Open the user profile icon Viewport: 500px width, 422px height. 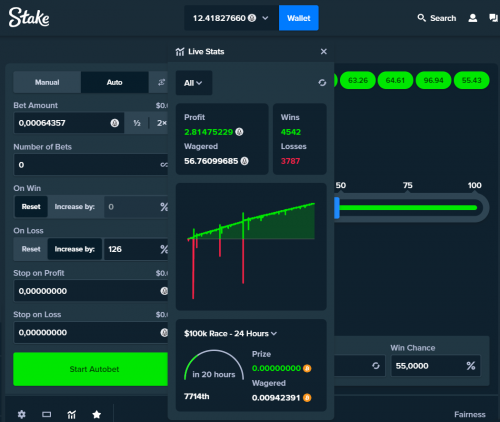[473, 18]
